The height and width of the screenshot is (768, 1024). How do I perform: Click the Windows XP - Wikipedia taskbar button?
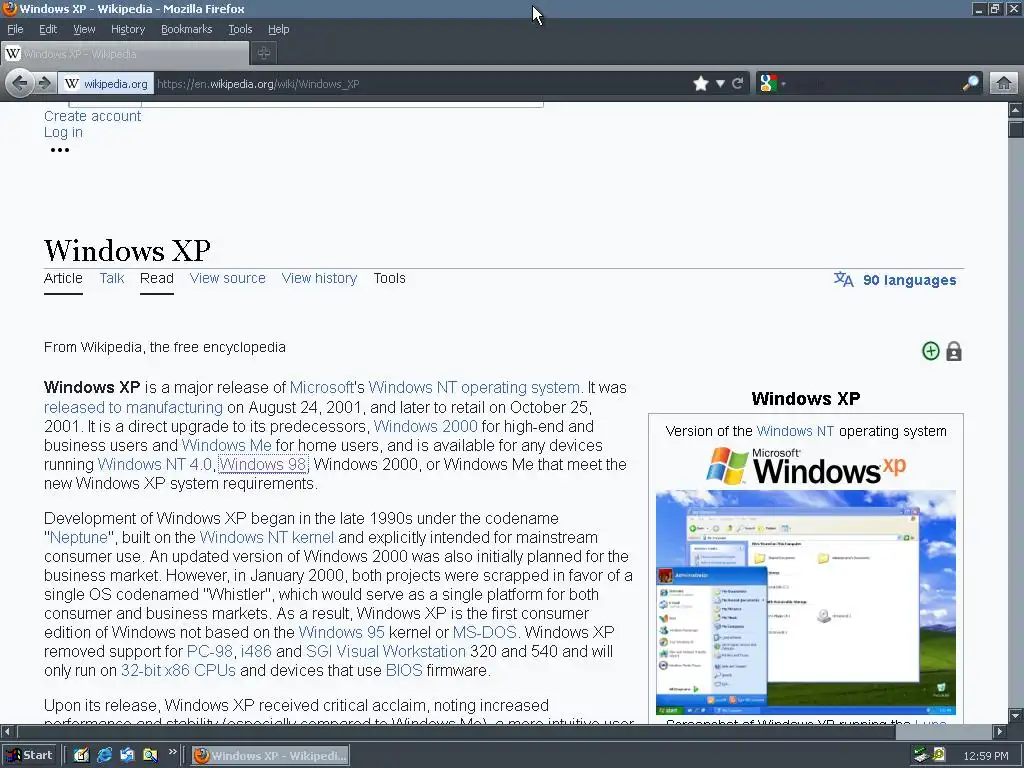(270, 755)
